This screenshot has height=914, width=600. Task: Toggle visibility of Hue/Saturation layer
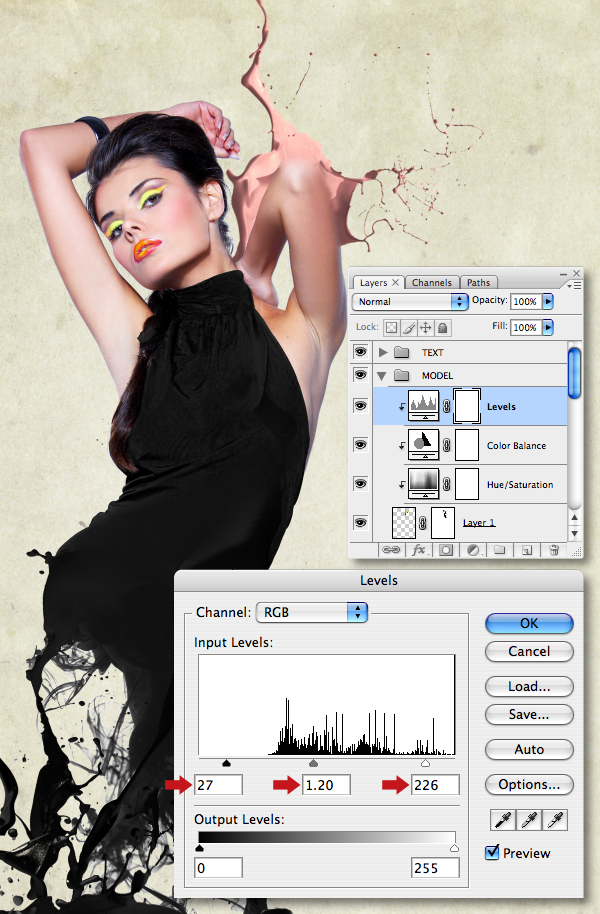coord(361,484)
